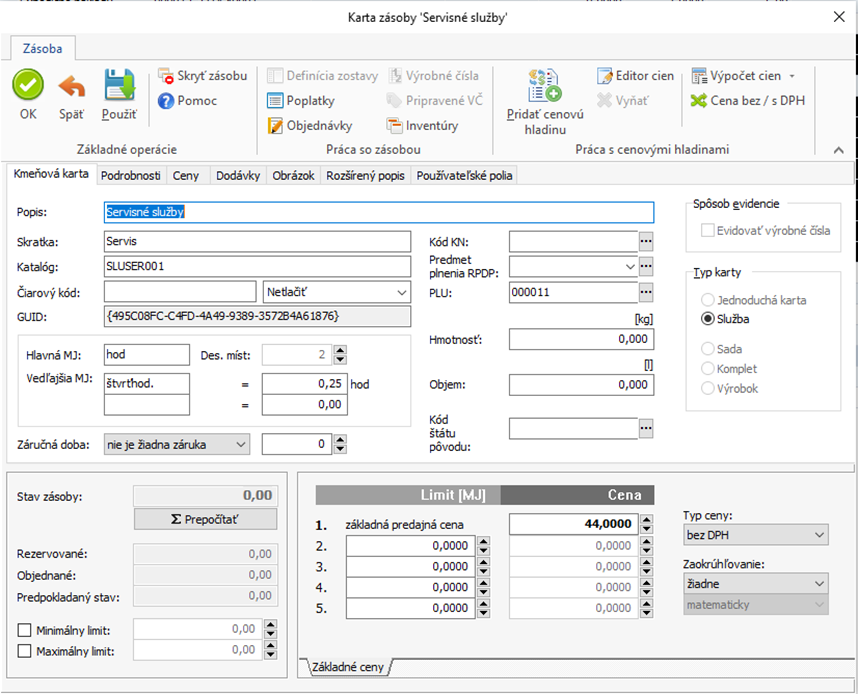Open the Dodávky tab
The image size is (858, 694).
pyautogui.click(x=238, y=175)
